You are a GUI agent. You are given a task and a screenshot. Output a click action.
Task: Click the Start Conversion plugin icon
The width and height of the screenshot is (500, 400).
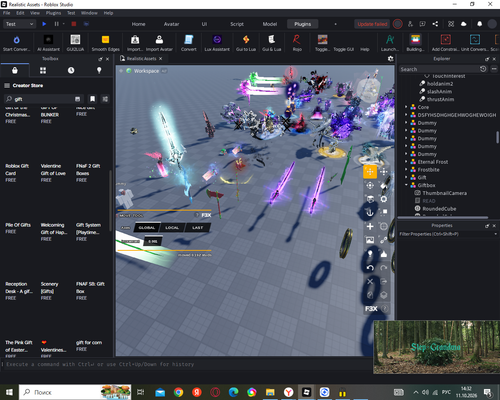16,40
